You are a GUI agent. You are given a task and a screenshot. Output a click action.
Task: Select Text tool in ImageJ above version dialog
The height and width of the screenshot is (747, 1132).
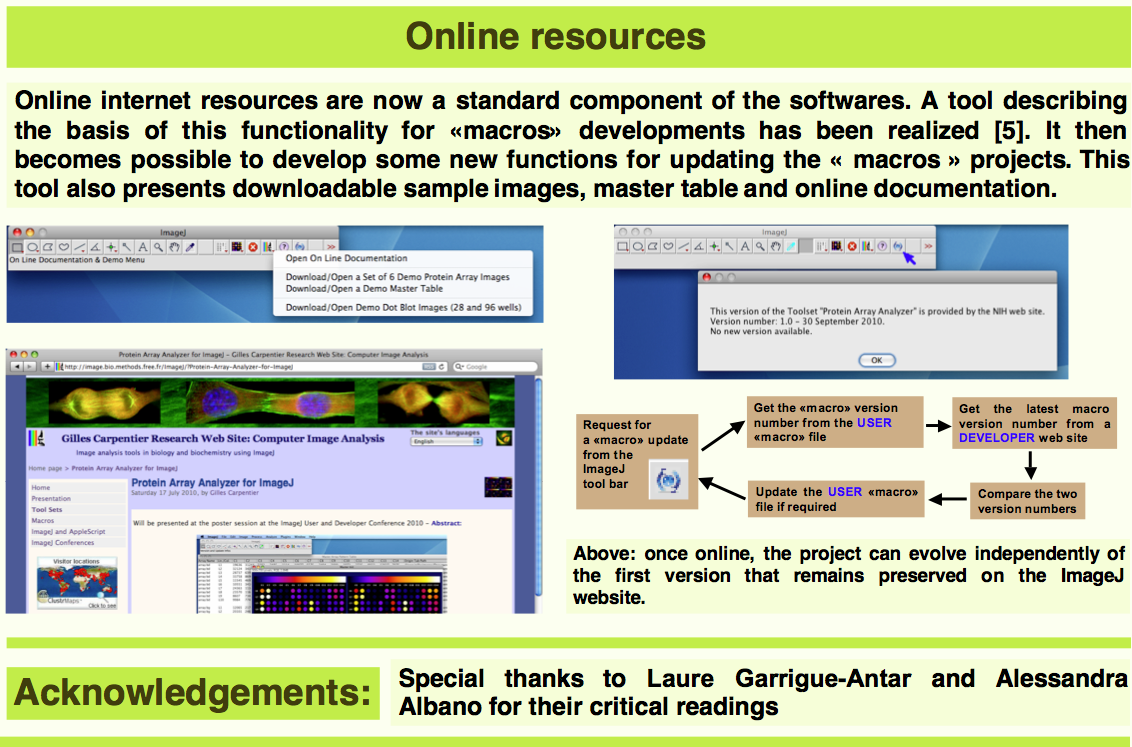[x=745, y=246]
